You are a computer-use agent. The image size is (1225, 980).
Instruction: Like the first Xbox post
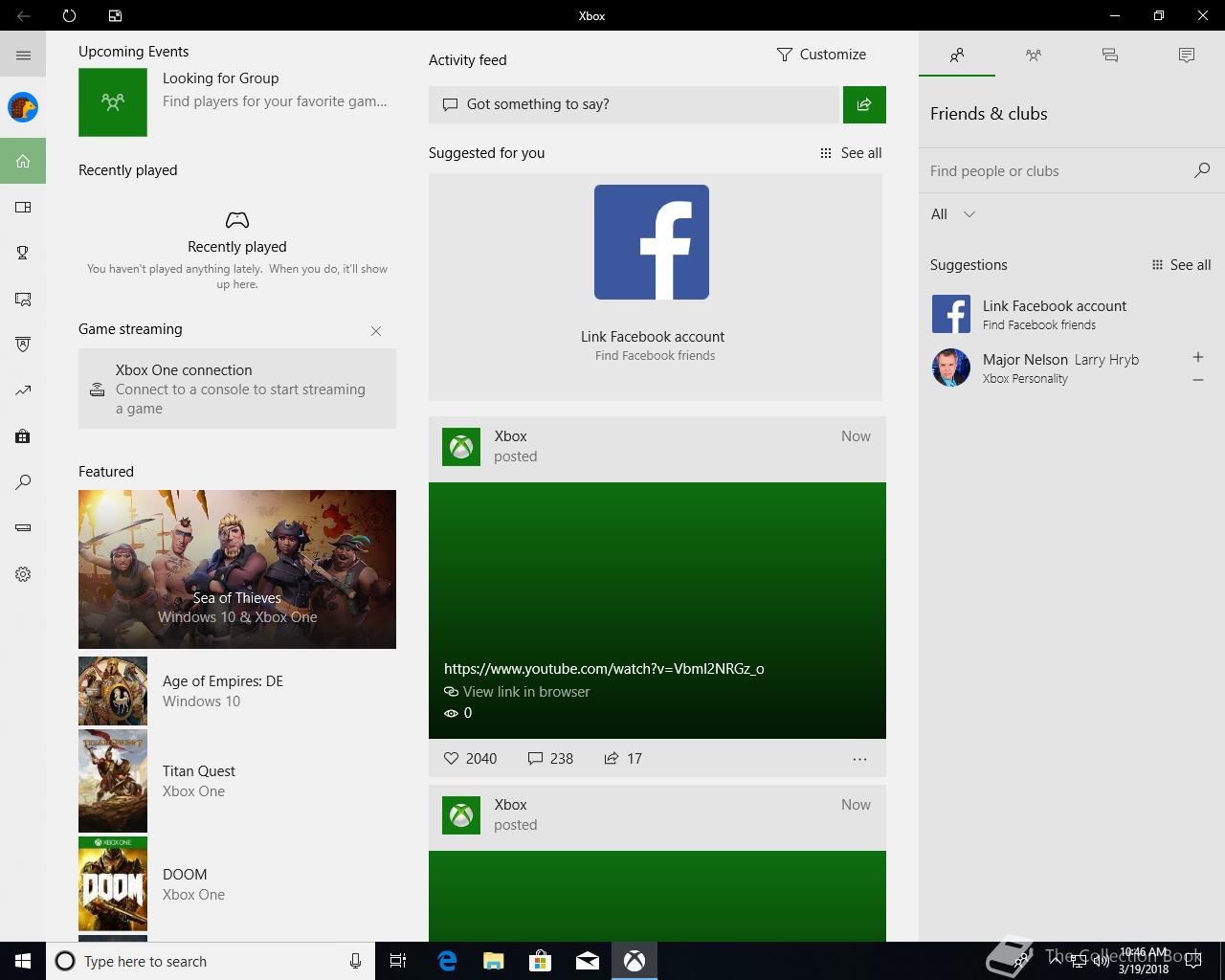click(470, 758)
